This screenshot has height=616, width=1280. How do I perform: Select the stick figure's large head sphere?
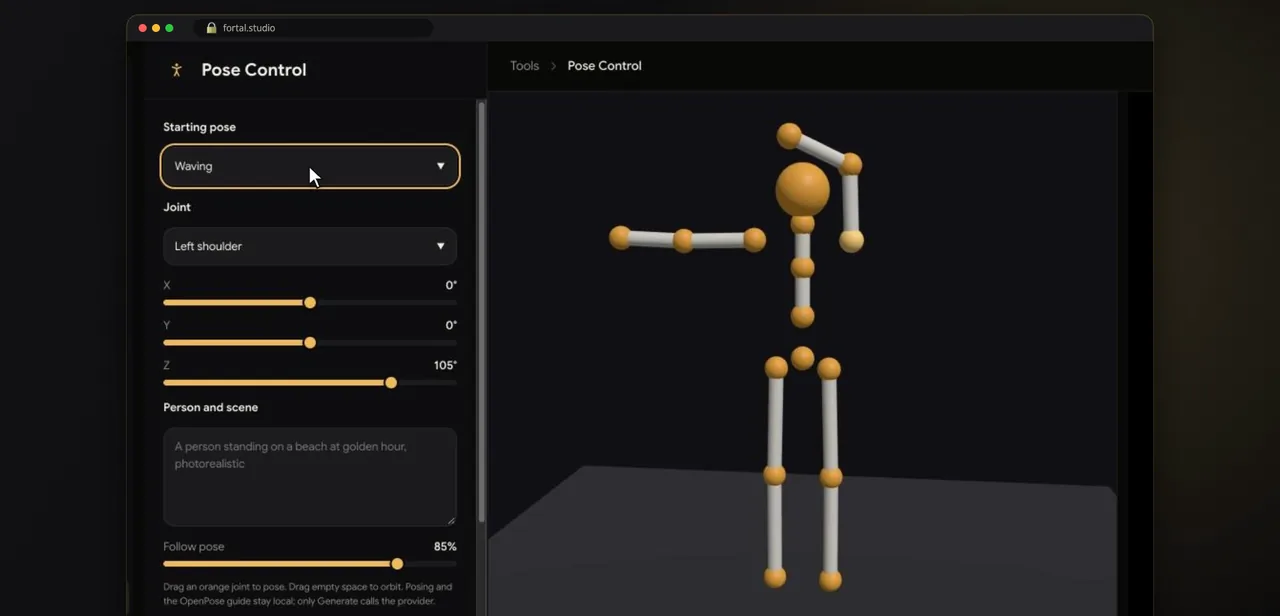803,189
